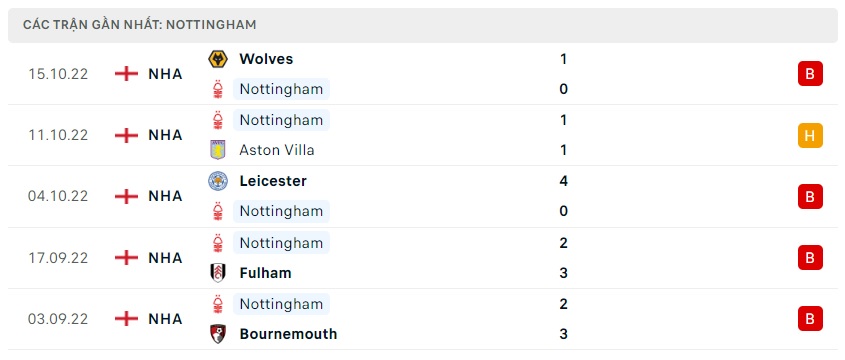845x360 pixels.
Task: Click the Bournemouth club crest icon
Action: [x=218, y=334]
